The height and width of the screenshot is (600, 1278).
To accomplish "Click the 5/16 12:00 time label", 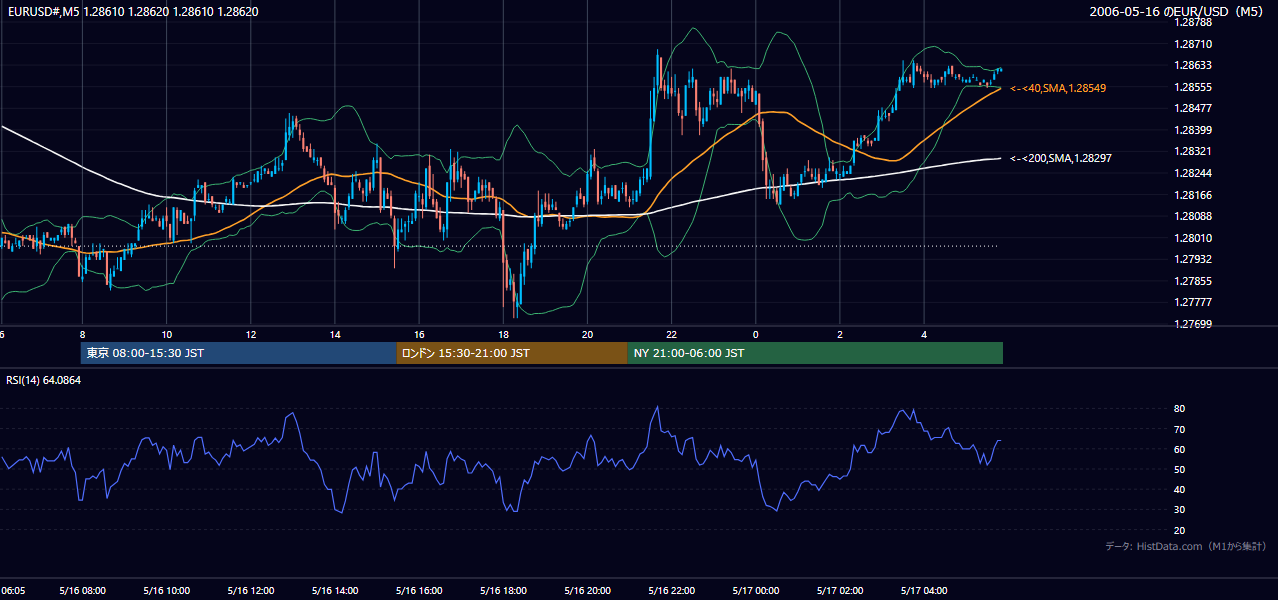I will click(x=250, y=591).
